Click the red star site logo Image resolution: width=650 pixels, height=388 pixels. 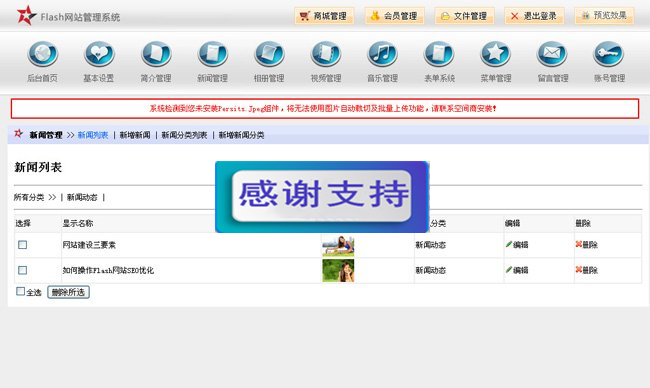(26, 15)
